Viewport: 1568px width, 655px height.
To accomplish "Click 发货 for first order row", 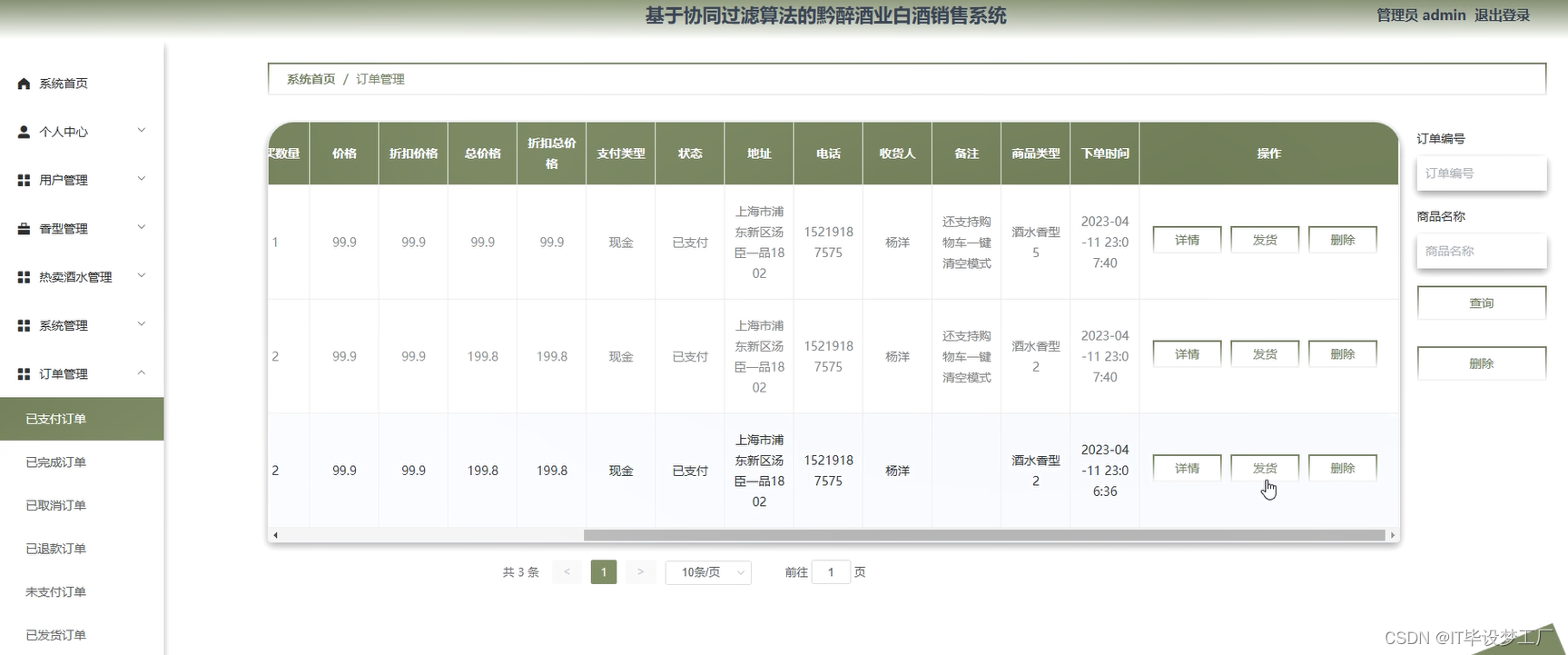I will 1265,240.
